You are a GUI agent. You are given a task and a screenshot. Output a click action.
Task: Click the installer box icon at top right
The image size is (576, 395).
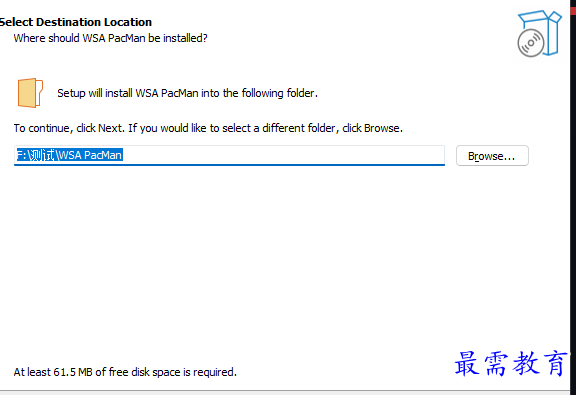coord(540,33)
